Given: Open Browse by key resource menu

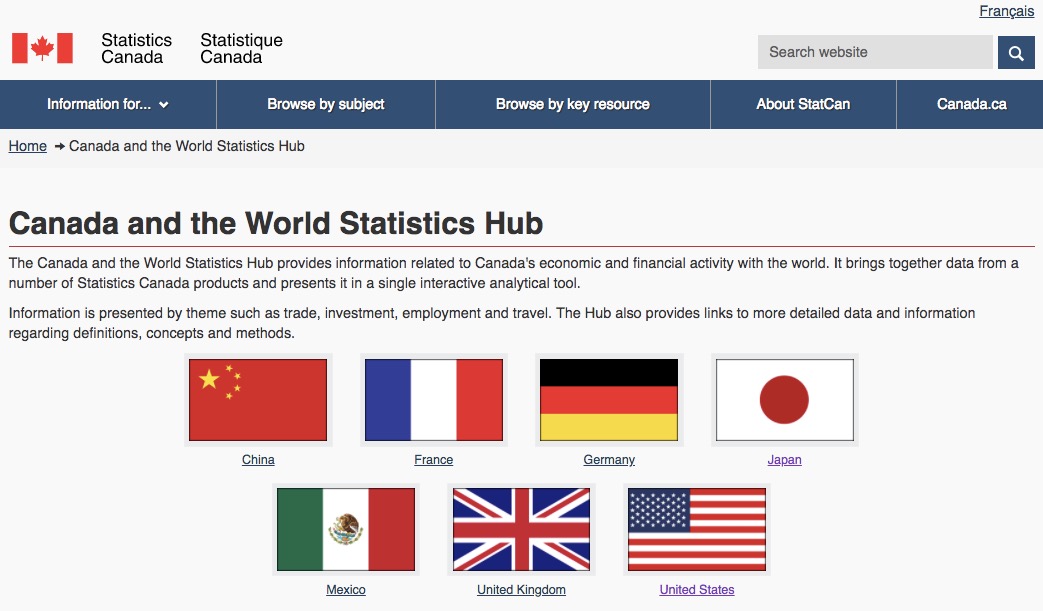Looking at the screenshot, I should pos(572,104).
